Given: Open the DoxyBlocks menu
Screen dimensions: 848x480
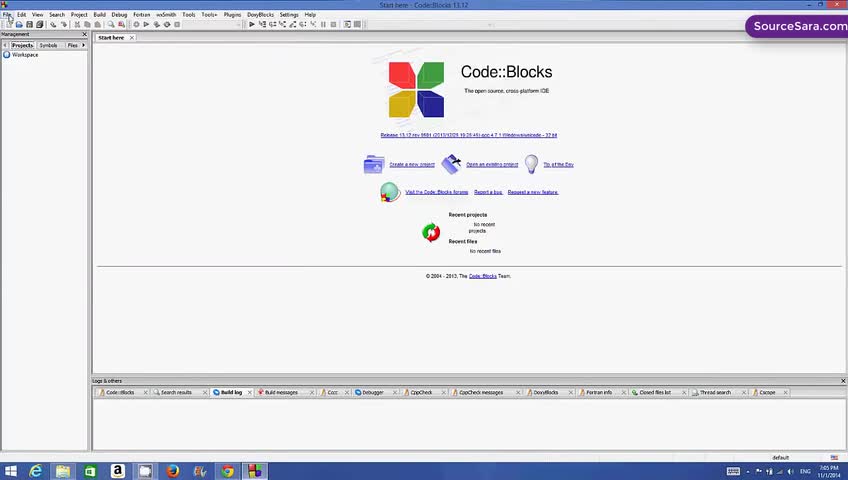Looking at the screenshot, I should click(x=261, y=15).
